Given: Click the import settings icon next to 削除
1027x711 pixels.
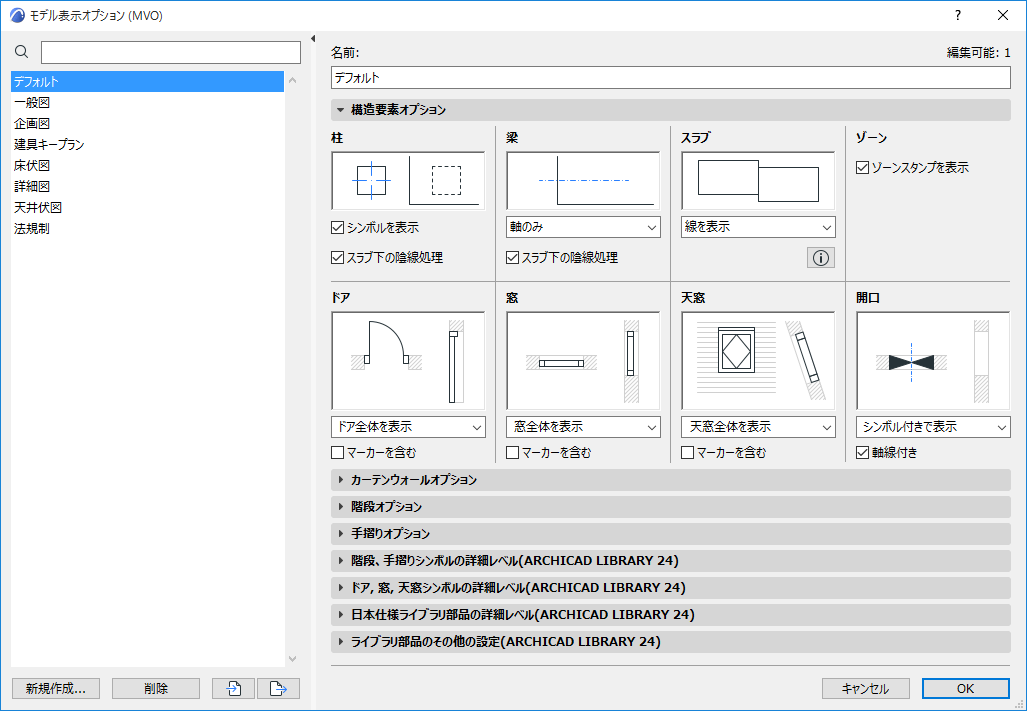Looking at the screenshot, I should 232,688.
